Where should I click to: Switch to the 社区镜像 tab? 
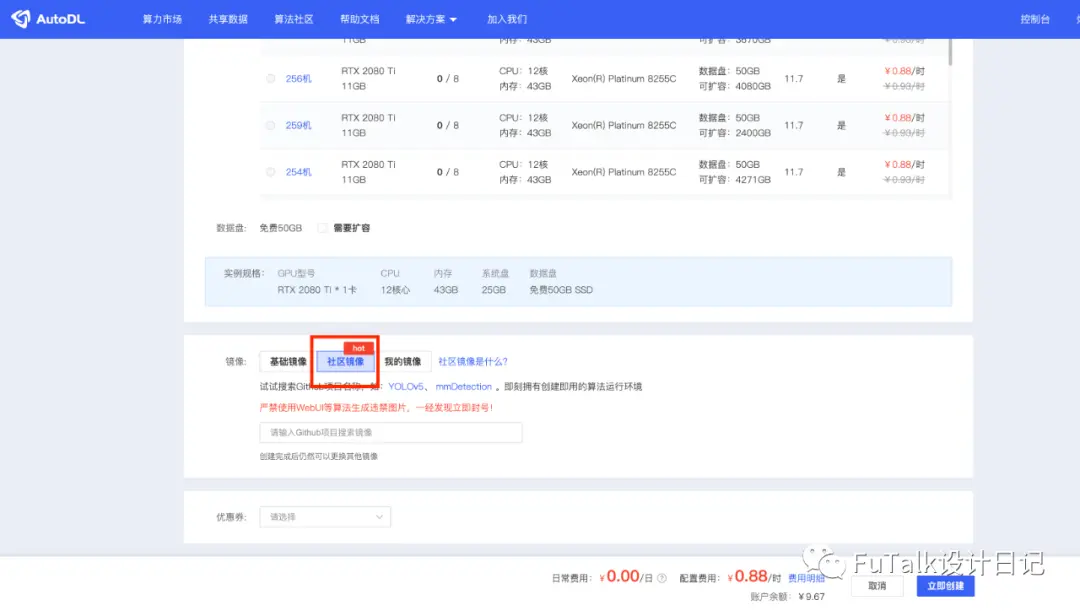(x=345, y=362)
